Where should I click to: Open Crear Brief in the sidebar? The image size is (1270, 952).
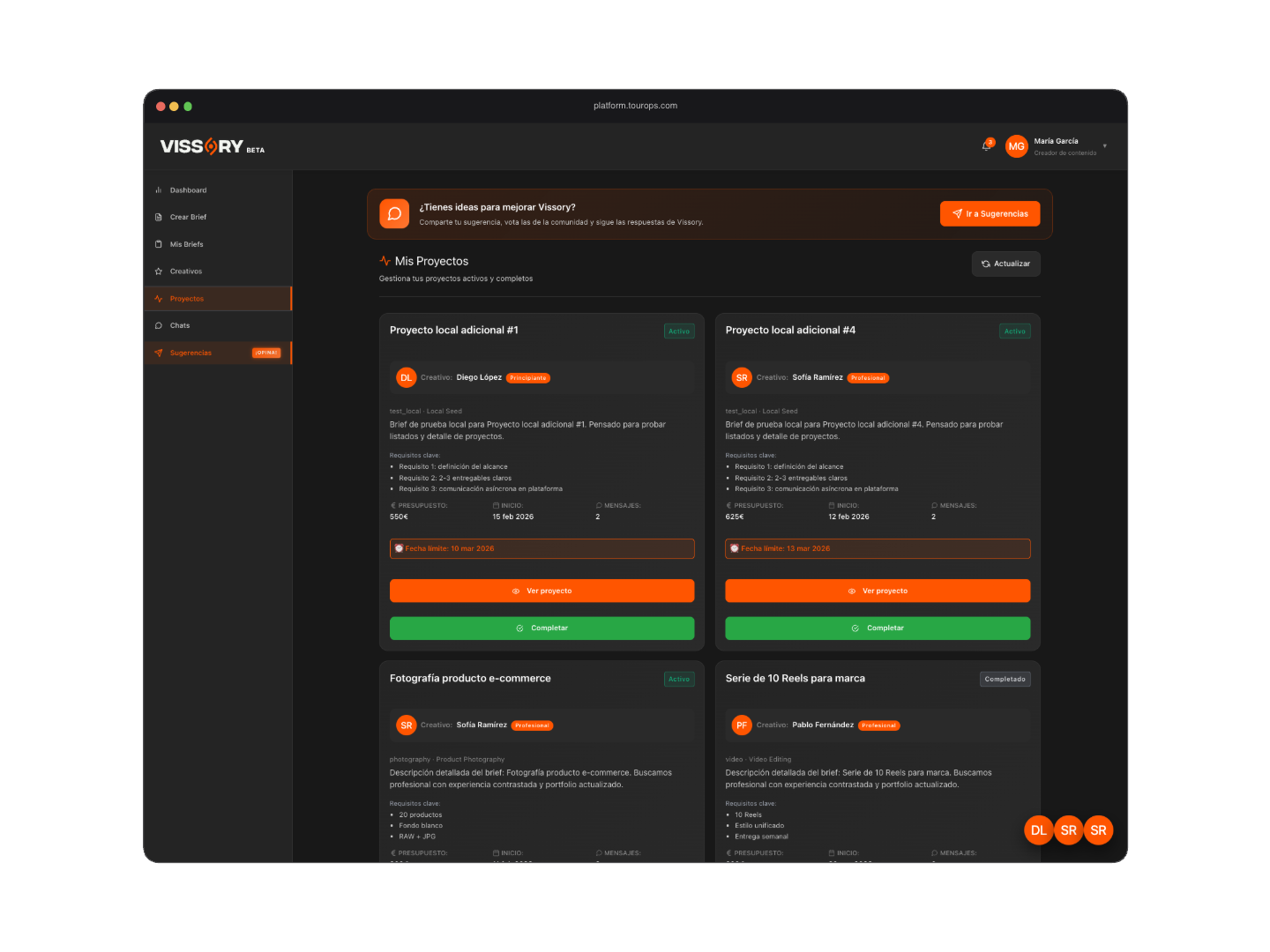(188, 217)
